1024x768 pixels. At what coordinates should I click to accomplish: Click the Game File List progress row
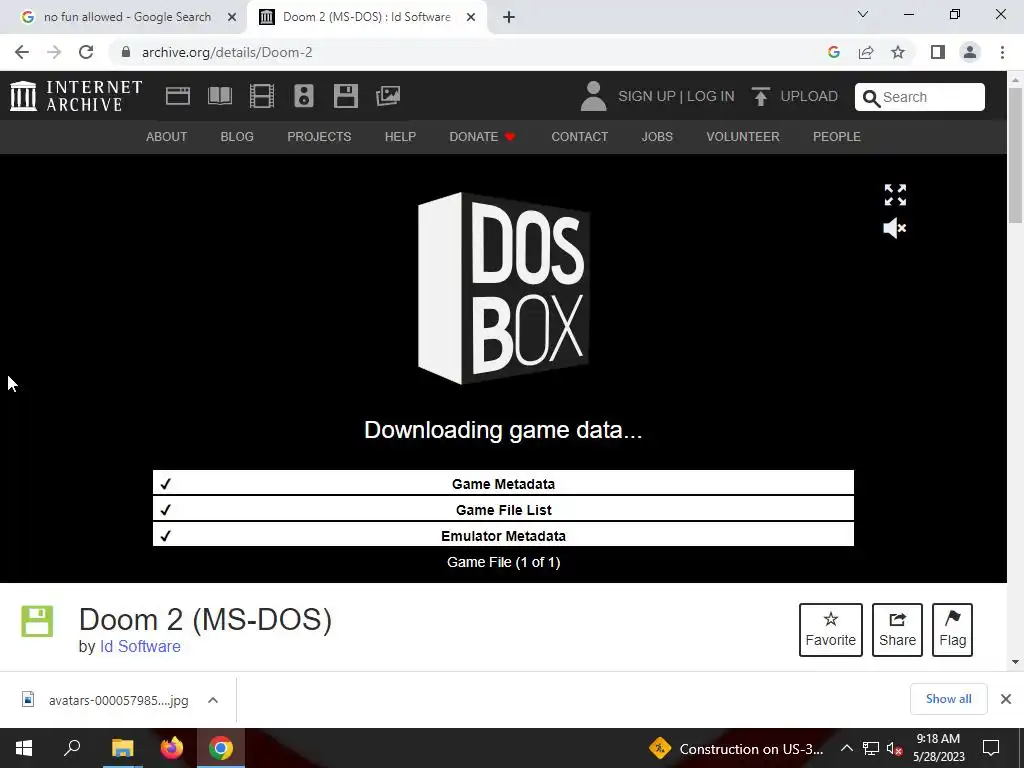(x=503, y=509)
